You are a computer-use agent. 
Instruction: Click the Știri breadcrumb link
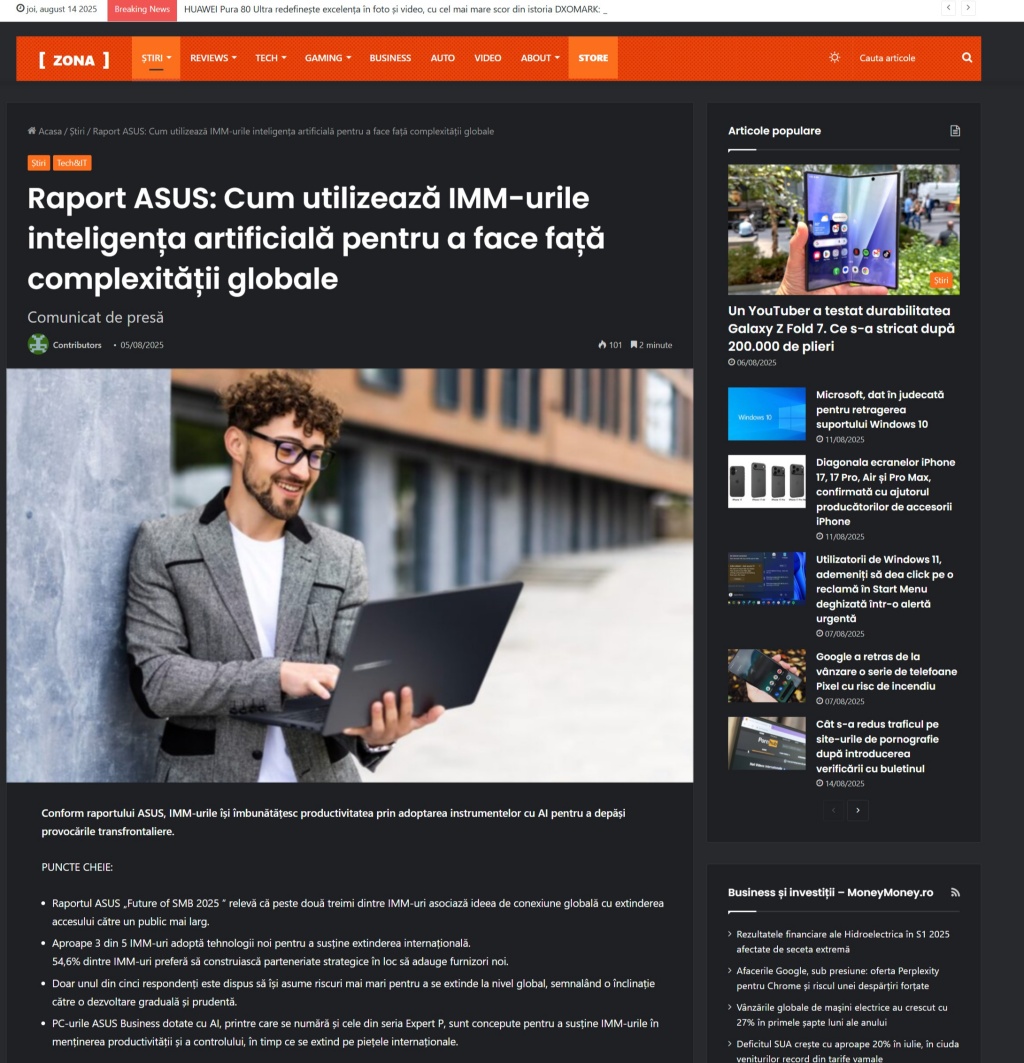pyautogui.click(x=77, y=132)
